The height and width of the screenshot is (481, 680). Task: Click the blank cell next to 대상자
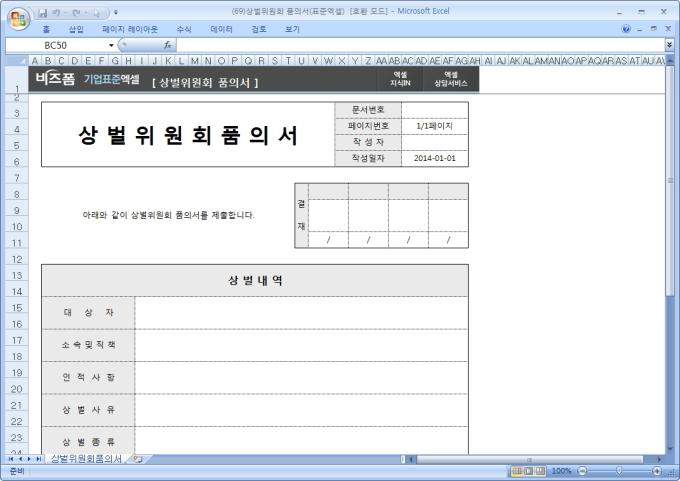click(301, 313)
